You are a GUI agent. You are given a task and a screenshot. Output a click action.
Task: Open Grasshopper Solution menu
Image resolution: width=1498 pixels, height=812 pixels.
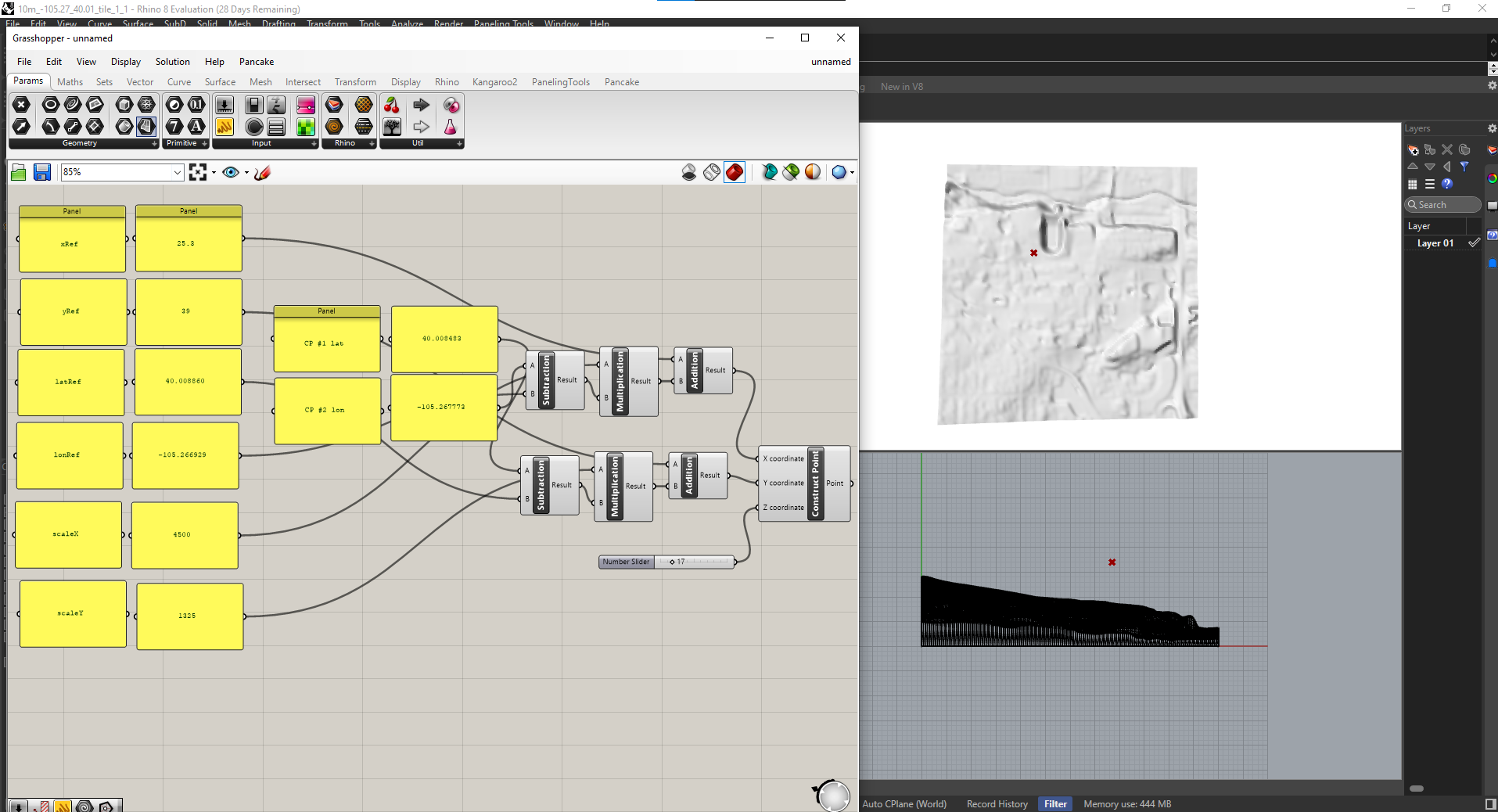tap(172, 62)
